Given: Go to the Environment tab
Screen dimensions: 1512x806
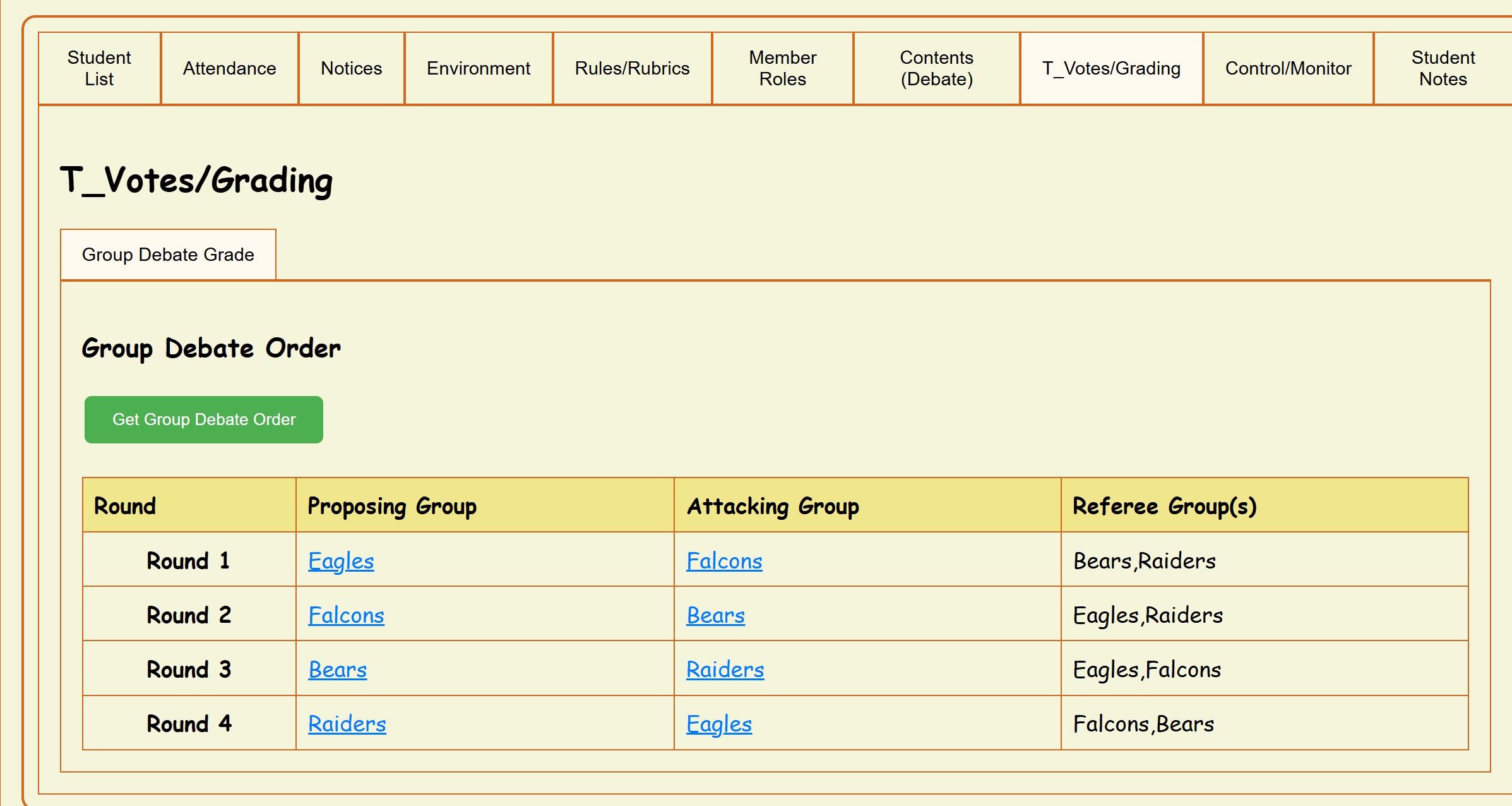Looking at the screenshot, I should click(478, 68).
